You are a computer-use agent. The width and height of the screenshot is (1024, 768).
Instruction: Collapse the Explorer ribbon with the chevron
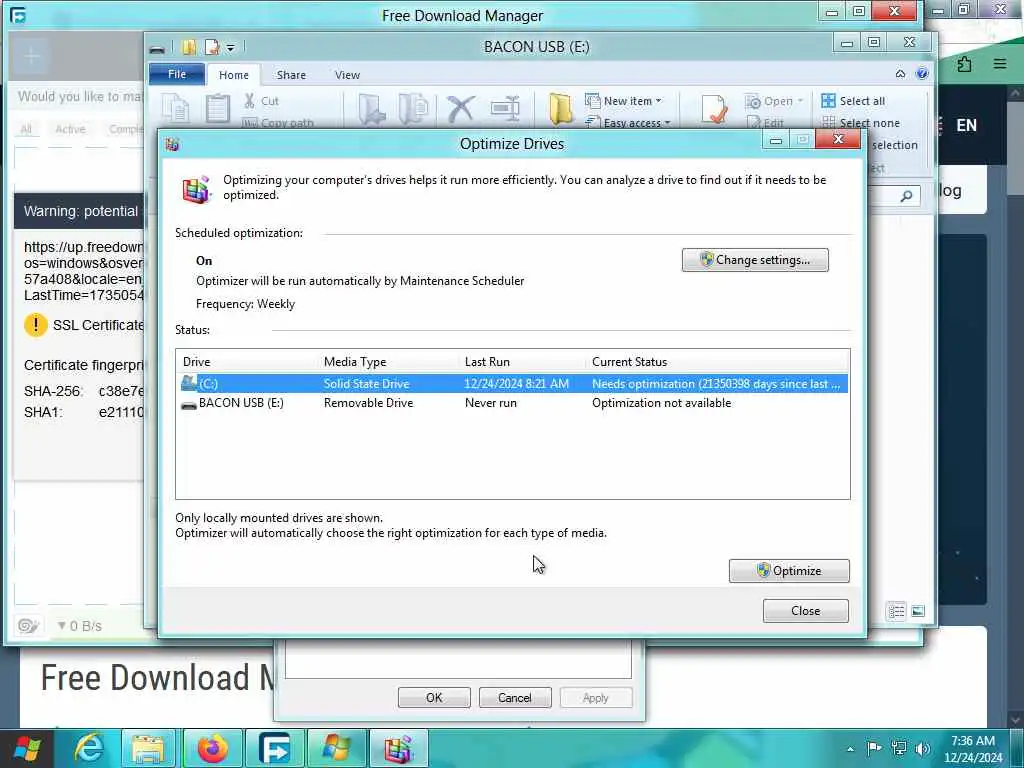point(901,74)
